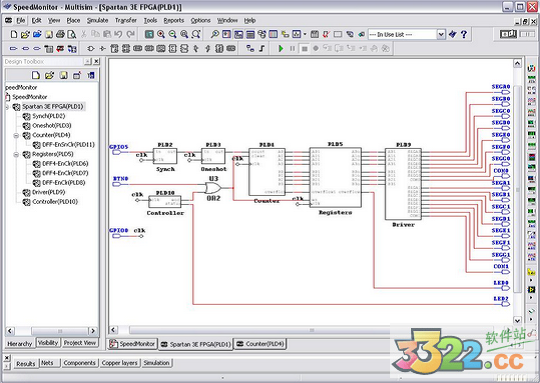The width and height of the screenshot is (540, 383).
Task: Switch to the SpeedMonitor sheet tab
Action: tap(133, 344)
